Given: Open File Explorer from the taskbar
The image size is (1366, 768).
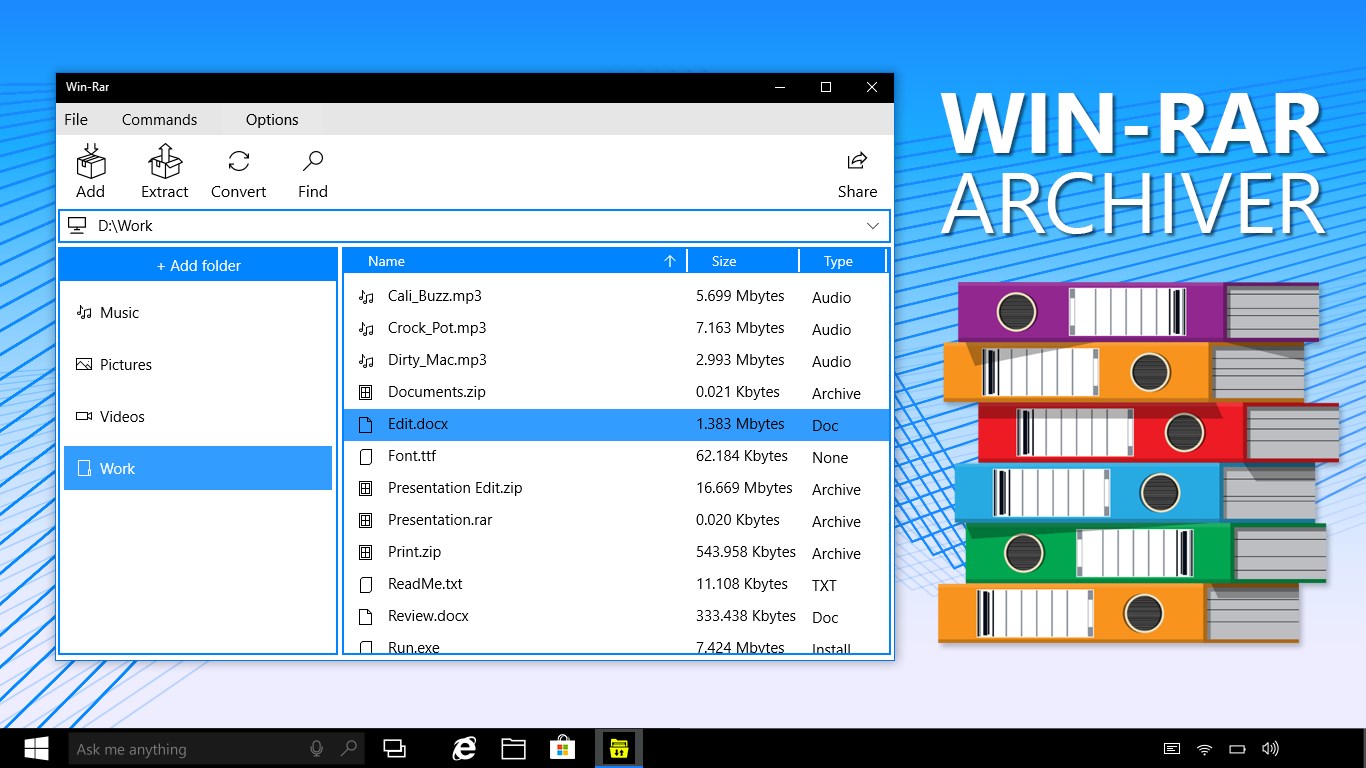Looking at the screenshot, I should pos(514,749).
